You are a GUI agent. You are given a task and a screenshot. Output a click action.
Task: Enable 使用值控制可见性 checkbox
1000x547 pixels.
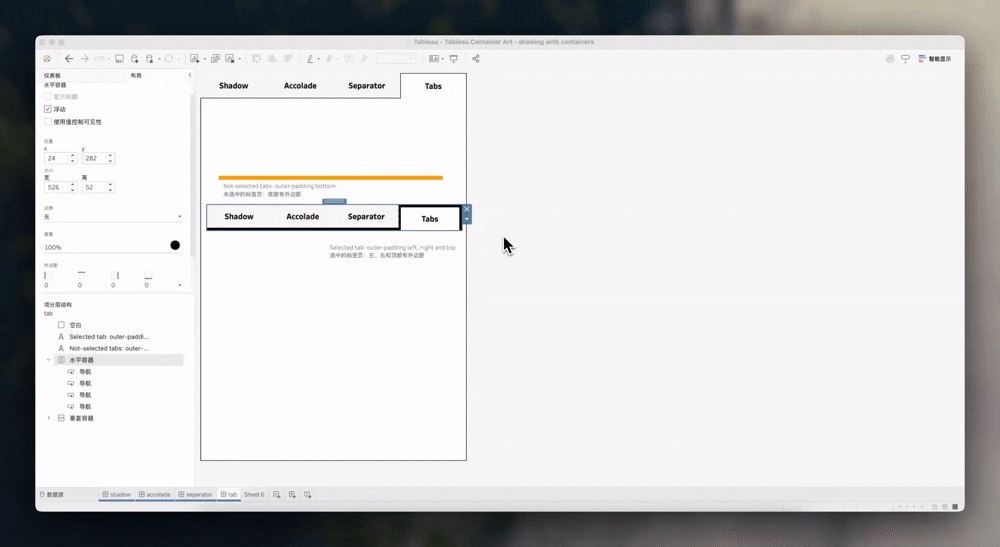(x=48, y=122)
